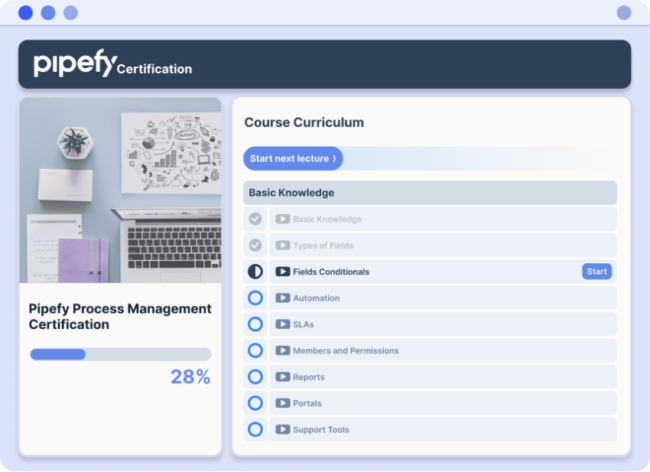650x472 pixels.
Task: Click Pipefy Process Management Certification title
Action: [120, 316]
